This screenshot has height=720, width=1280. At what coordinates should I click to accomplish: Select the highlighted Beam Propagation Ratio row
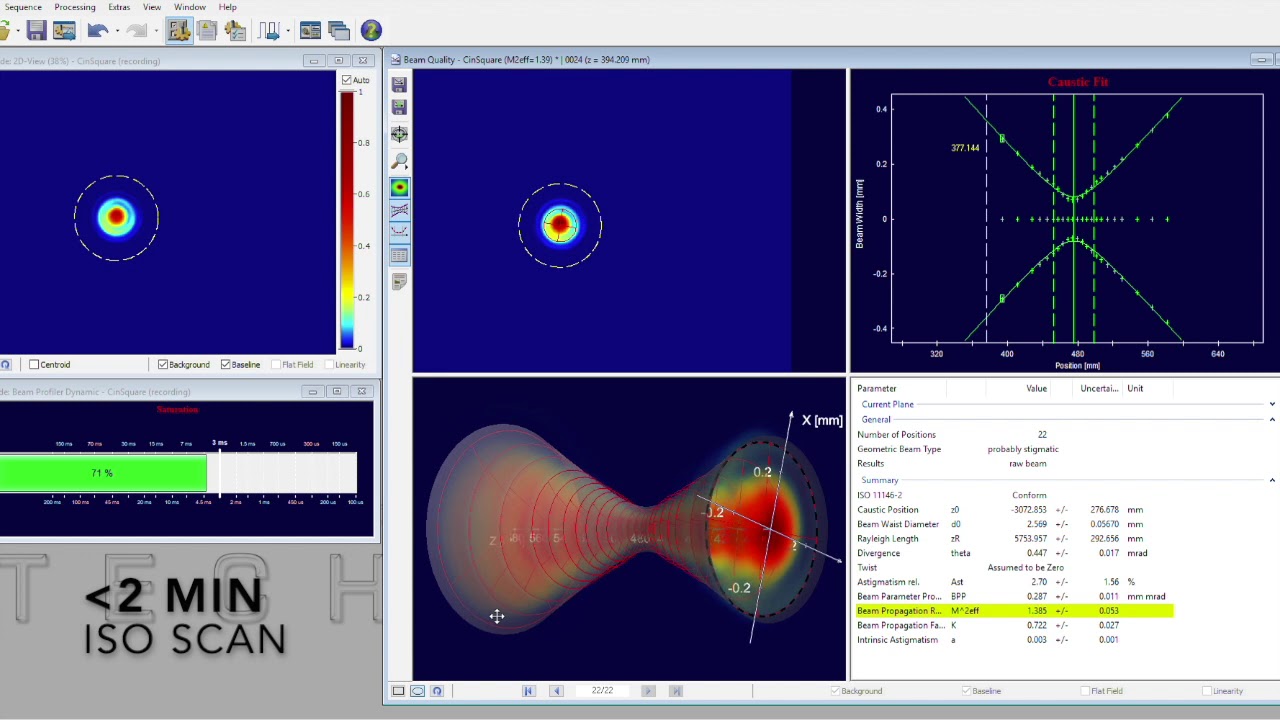[x=1013, y=611]
